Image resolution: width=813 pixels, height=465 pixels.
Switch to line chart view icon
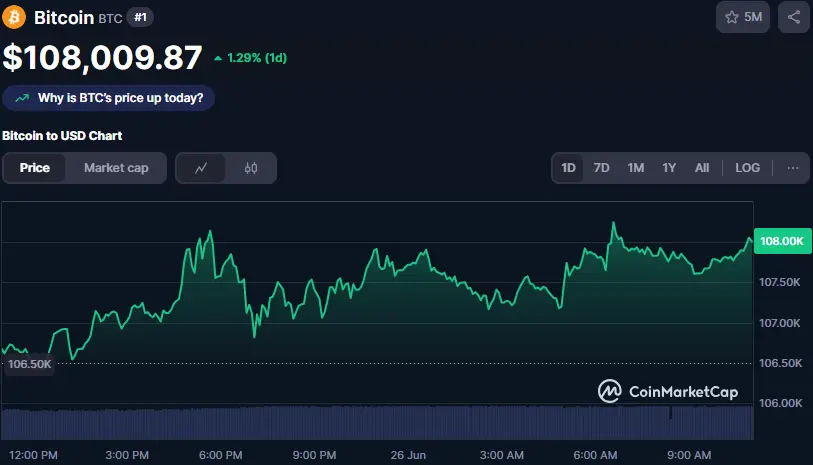[x=201, y=168]
